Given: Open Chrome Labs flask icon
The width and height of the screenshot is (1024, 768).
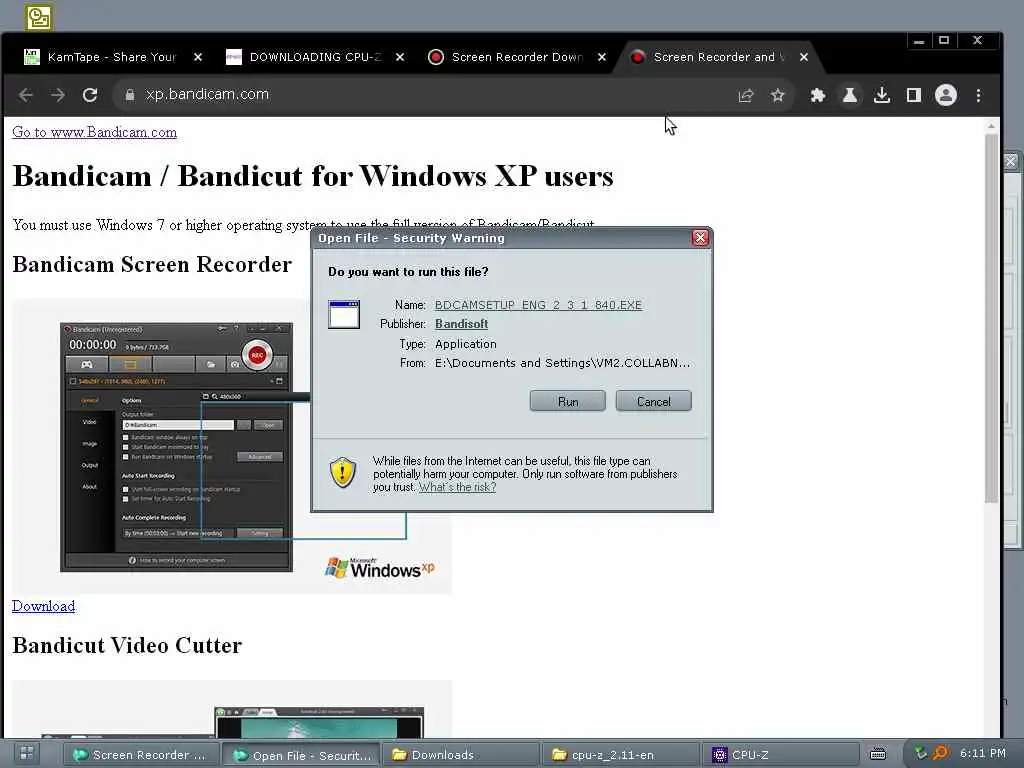Looking at the screenshot, I should 850,95.
